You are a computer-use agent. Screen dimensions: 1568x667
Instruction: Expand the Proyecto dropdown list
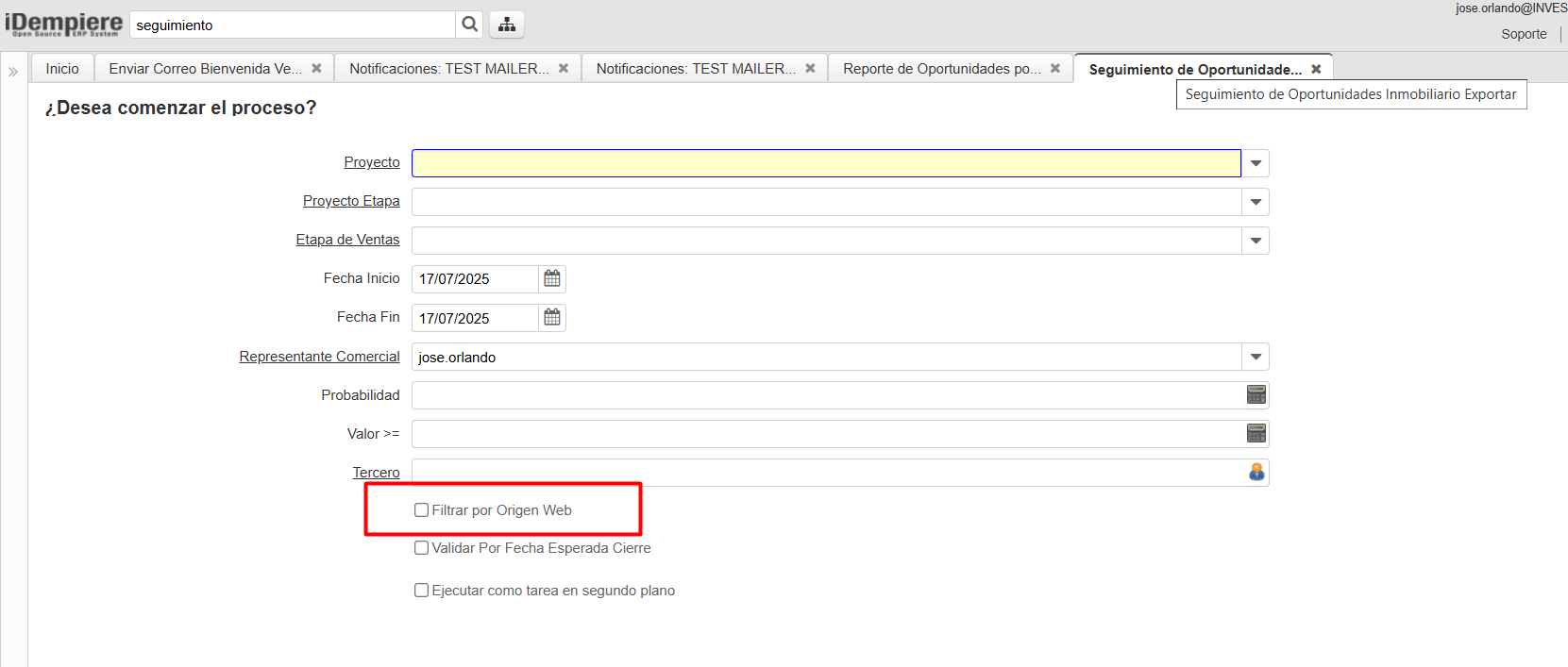pyautogui.click(x=1256, y=163)
